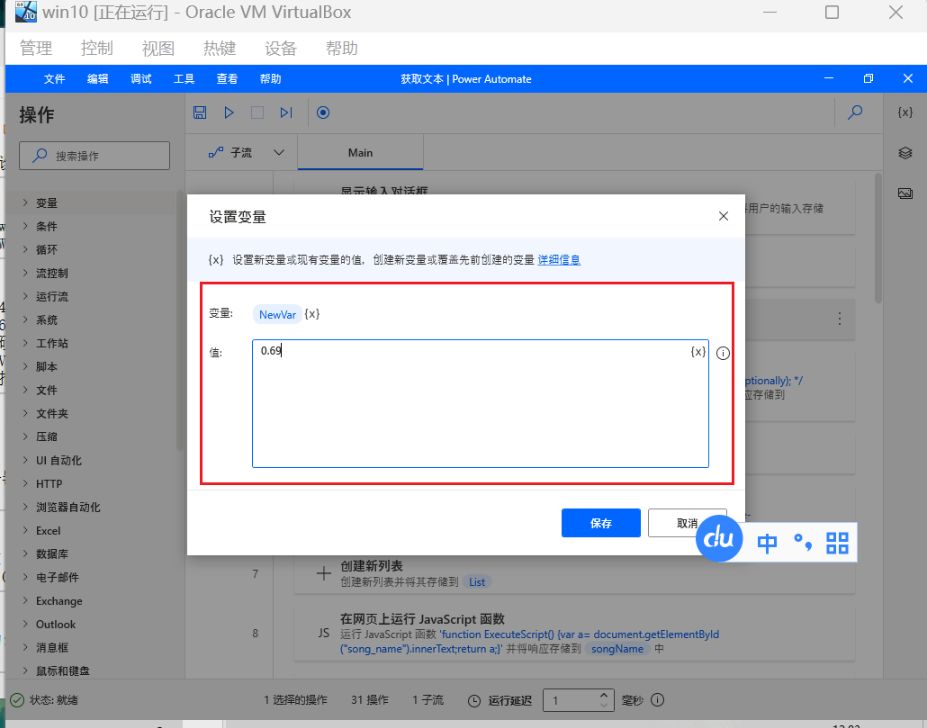Click the 搜索操作 search box
The width and height of the screenshot is (927, 728).
pos(95,156)
